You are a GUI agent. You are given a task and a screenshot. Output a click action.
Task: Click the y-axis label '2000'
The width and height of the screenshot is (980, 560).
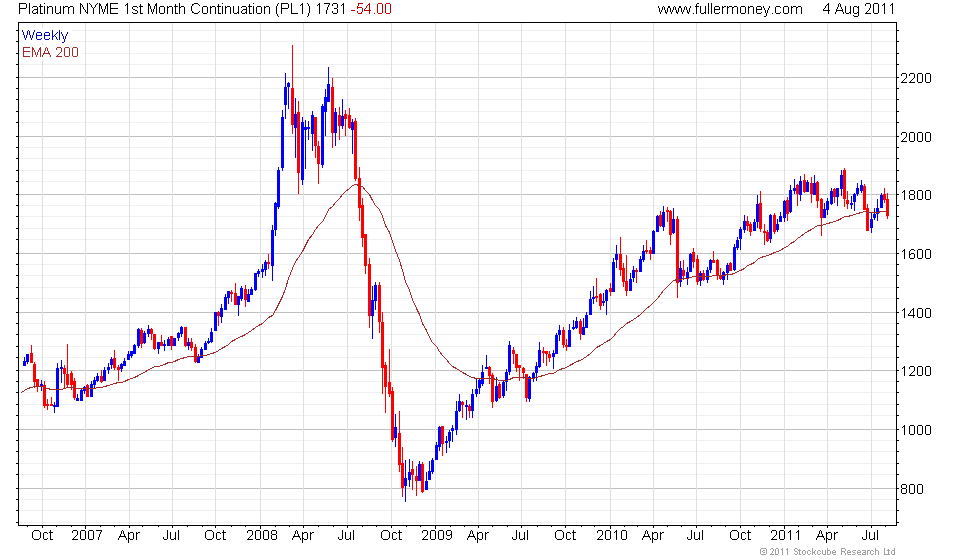(916, 137)
